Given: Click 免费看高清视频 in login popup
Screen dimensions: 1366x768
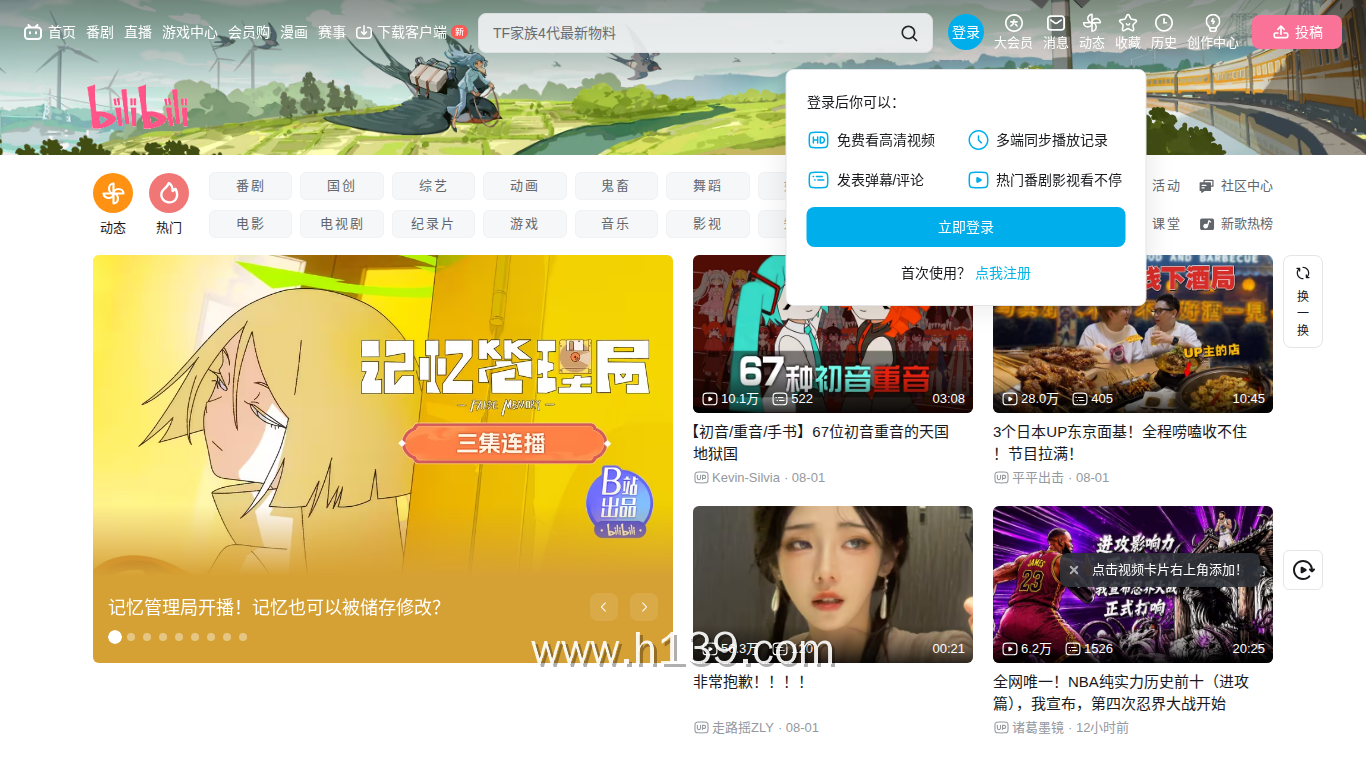Looking at the screenshot, I should (872, 141).
